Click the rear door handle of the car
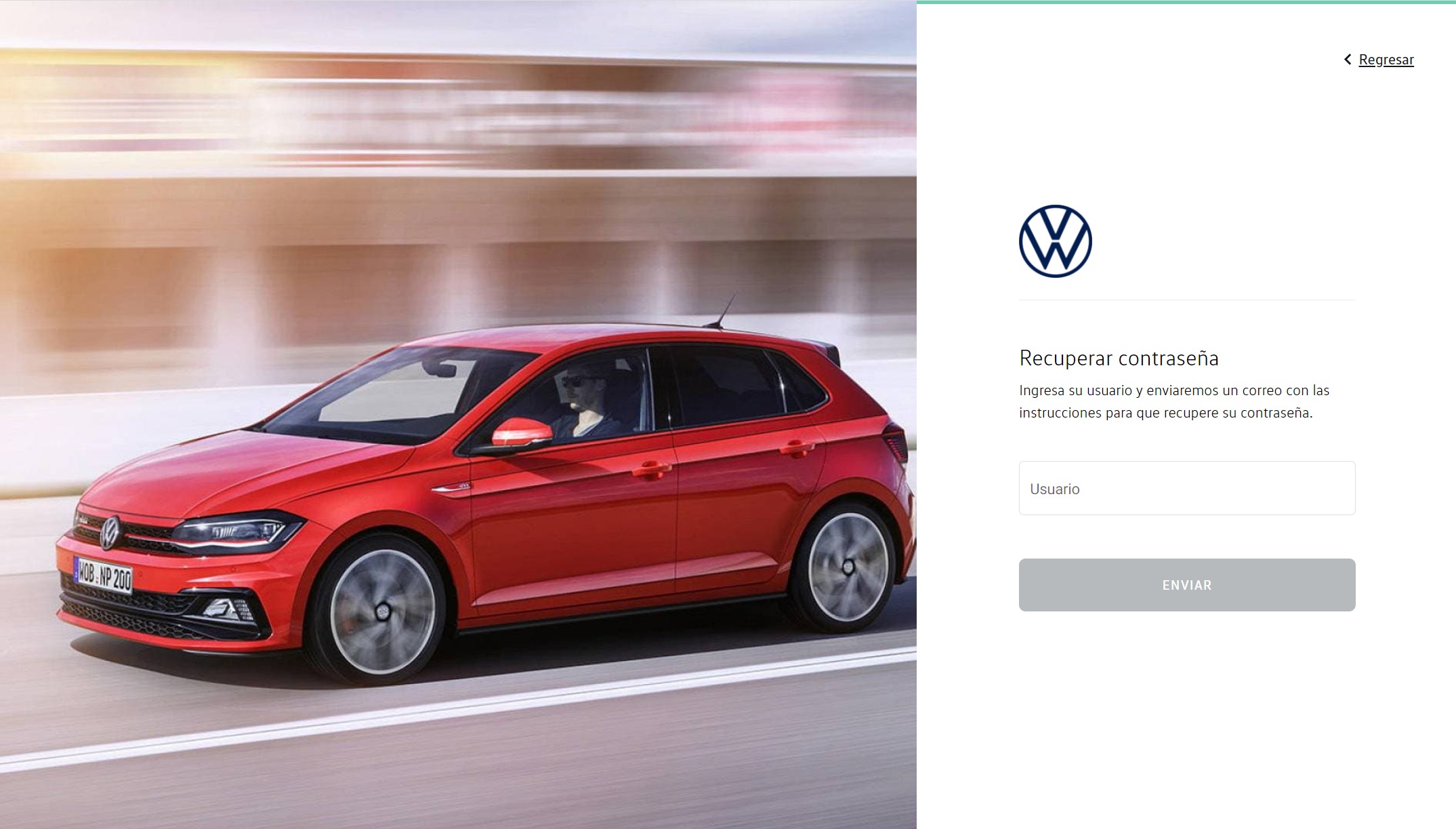 [797, 448]
